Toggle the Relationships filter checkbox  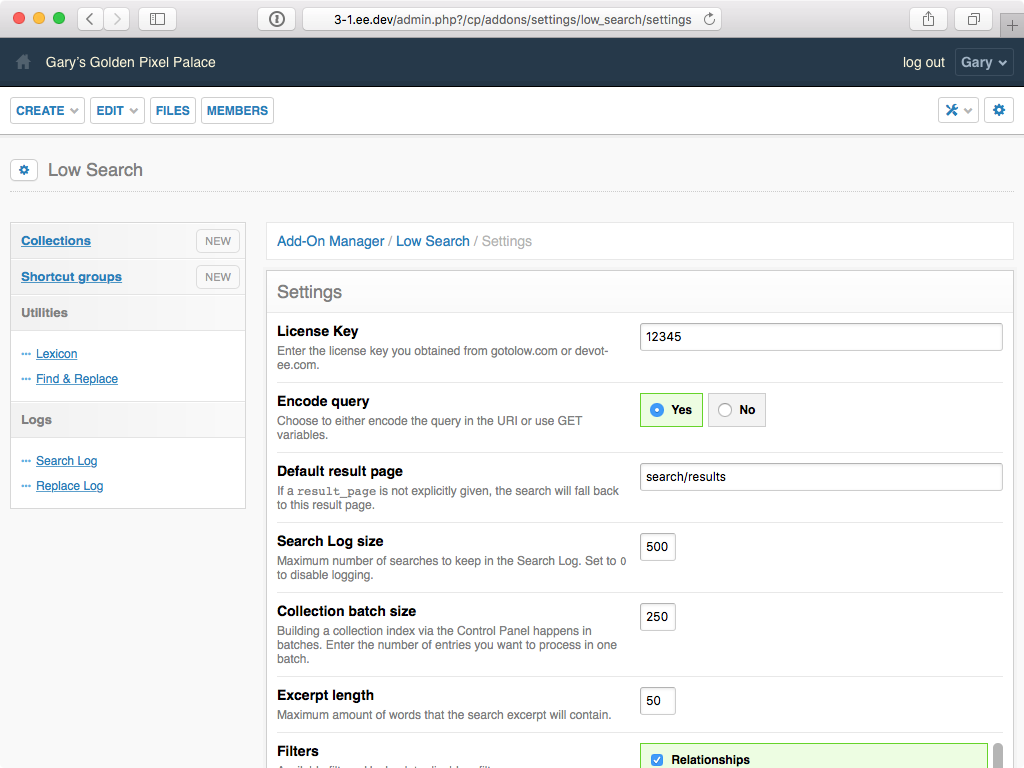[x=657, y=760]
